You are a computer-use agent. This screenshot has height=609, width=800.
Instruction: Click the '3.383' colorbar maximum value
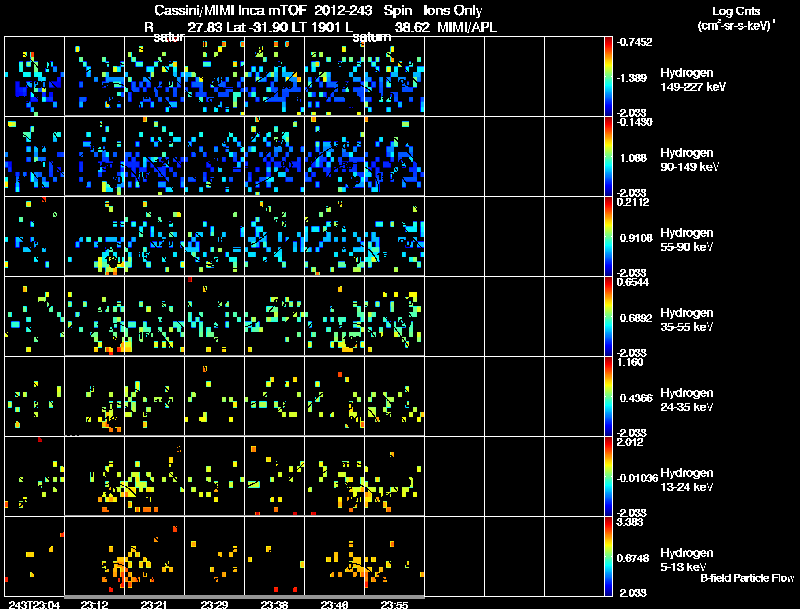click(630, 522)
